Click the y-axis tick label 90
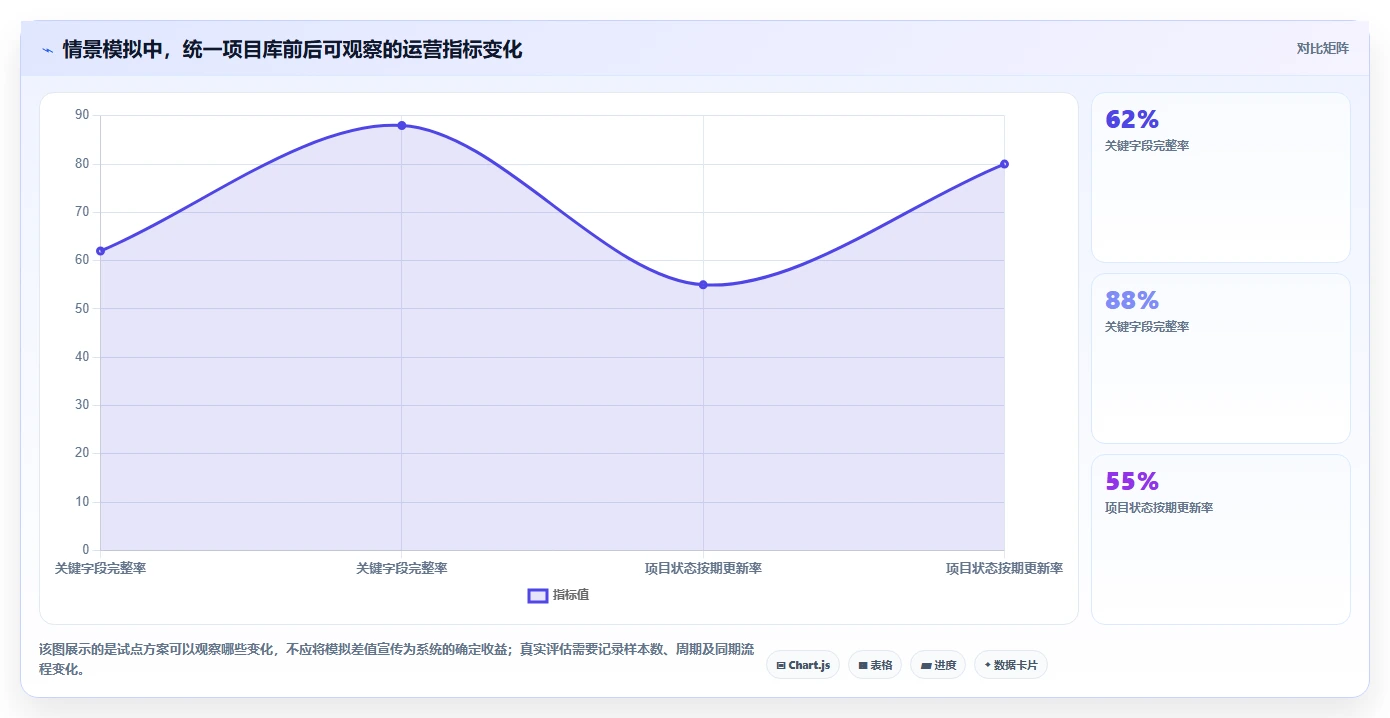1390x718 pixels. click(x=82, y=115)
